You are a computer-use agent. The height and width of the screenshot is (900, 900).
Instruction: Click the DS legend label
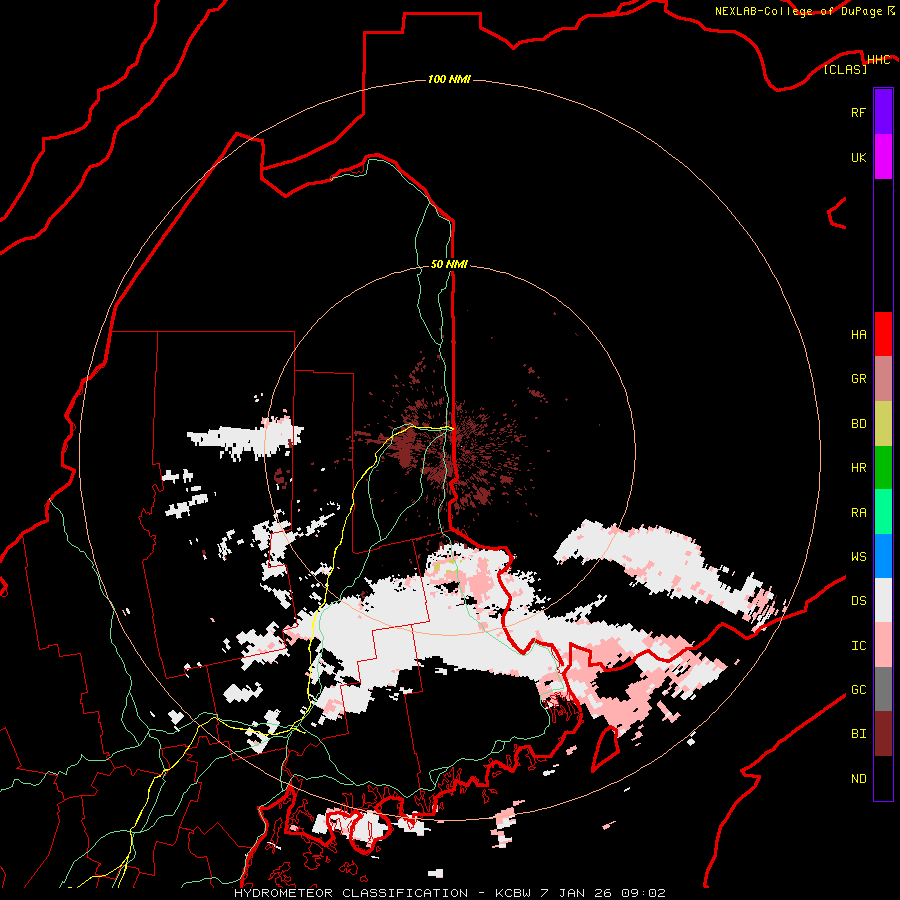858,601
